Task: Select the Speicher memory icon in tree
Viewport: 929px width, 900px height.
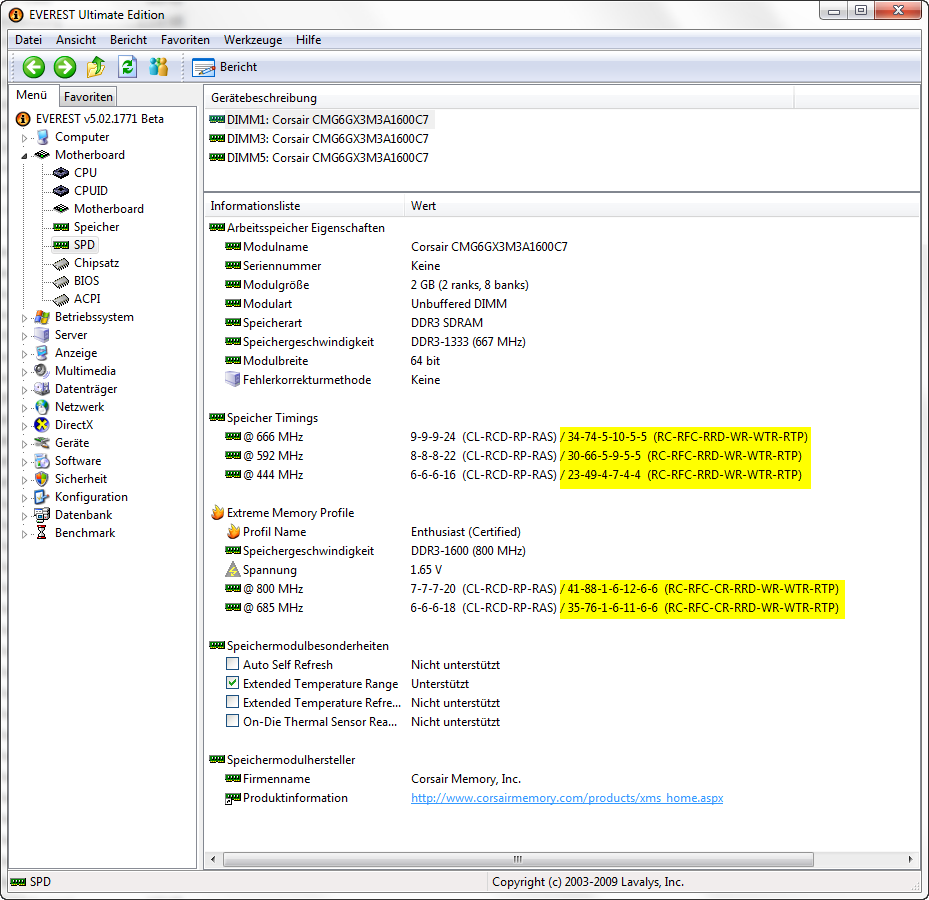Action: point(60,227)
